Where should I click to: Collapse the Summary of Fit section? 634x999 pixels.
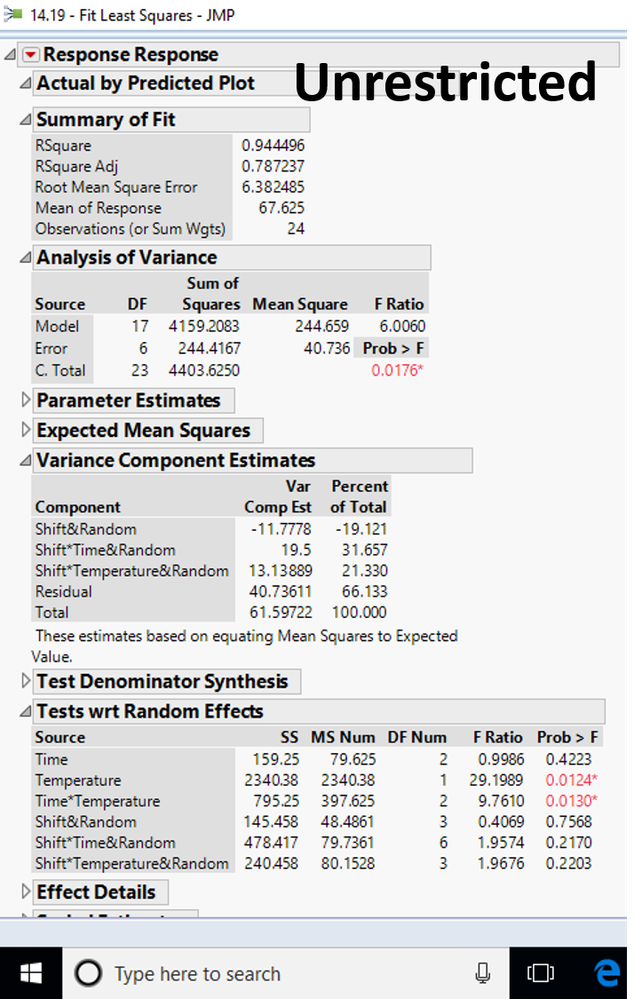(25, 119)
